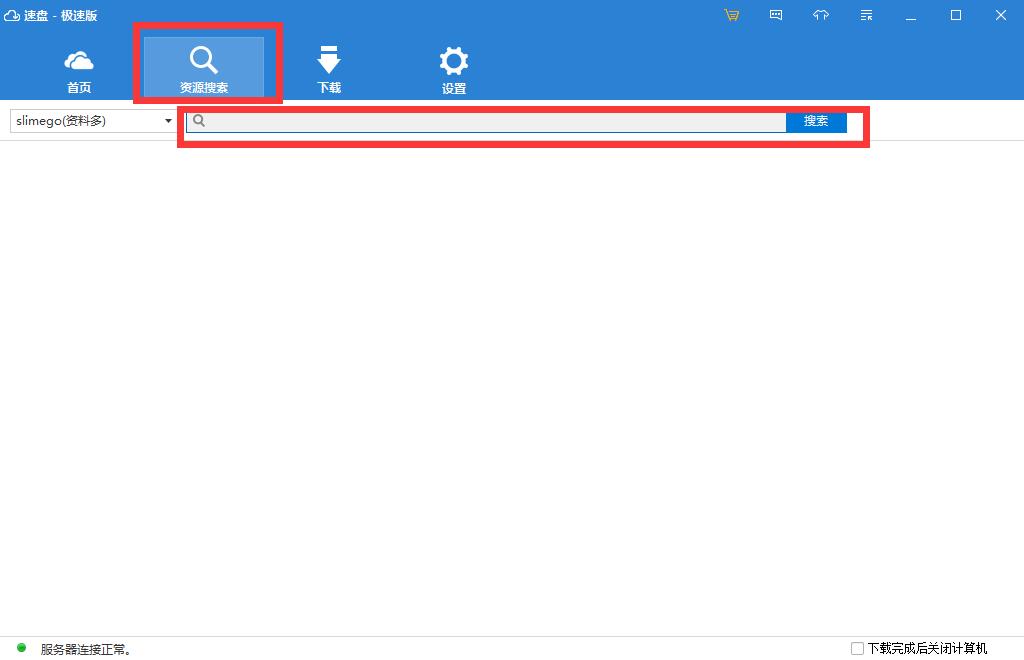Click the 服务器连接正常 status text
The width and height of the screenshot is (1024, 660).
86,649
